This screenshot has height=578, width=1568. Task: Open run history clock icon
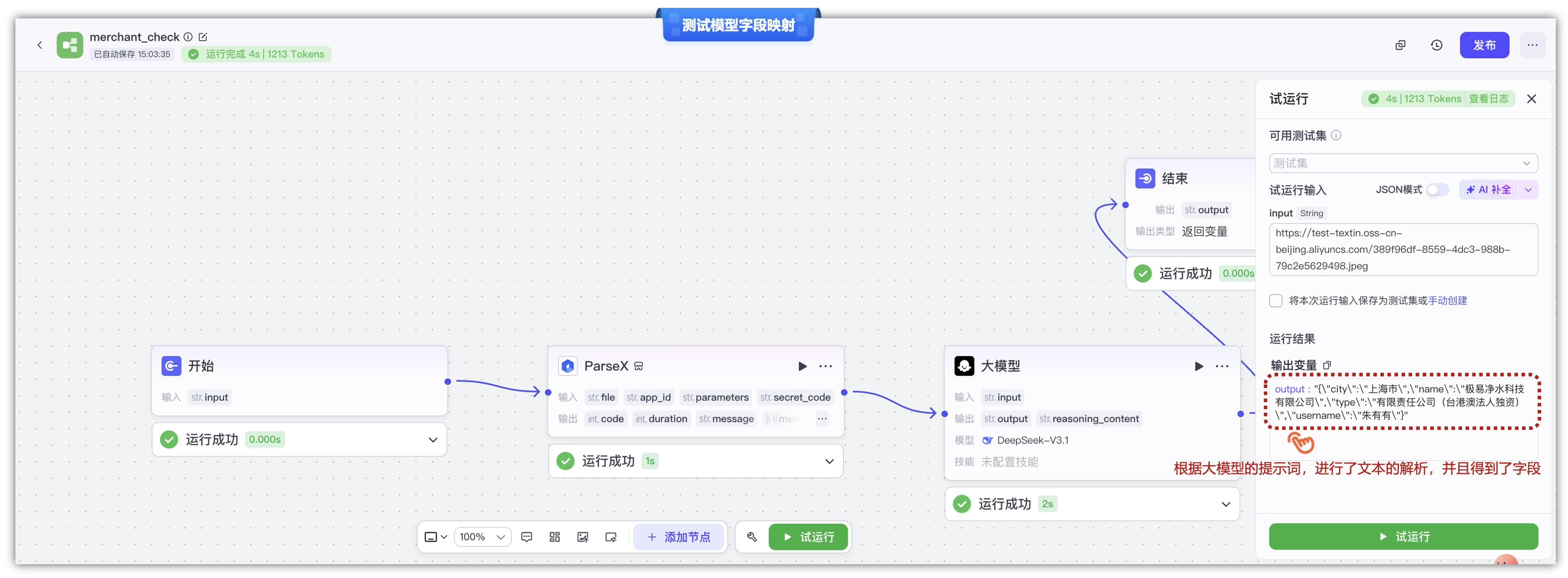1437,45
